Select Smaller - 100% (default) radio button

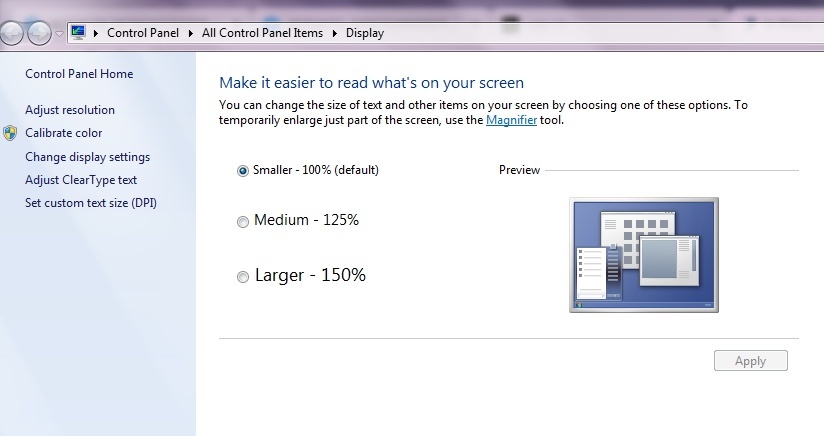tap(243, 171)
